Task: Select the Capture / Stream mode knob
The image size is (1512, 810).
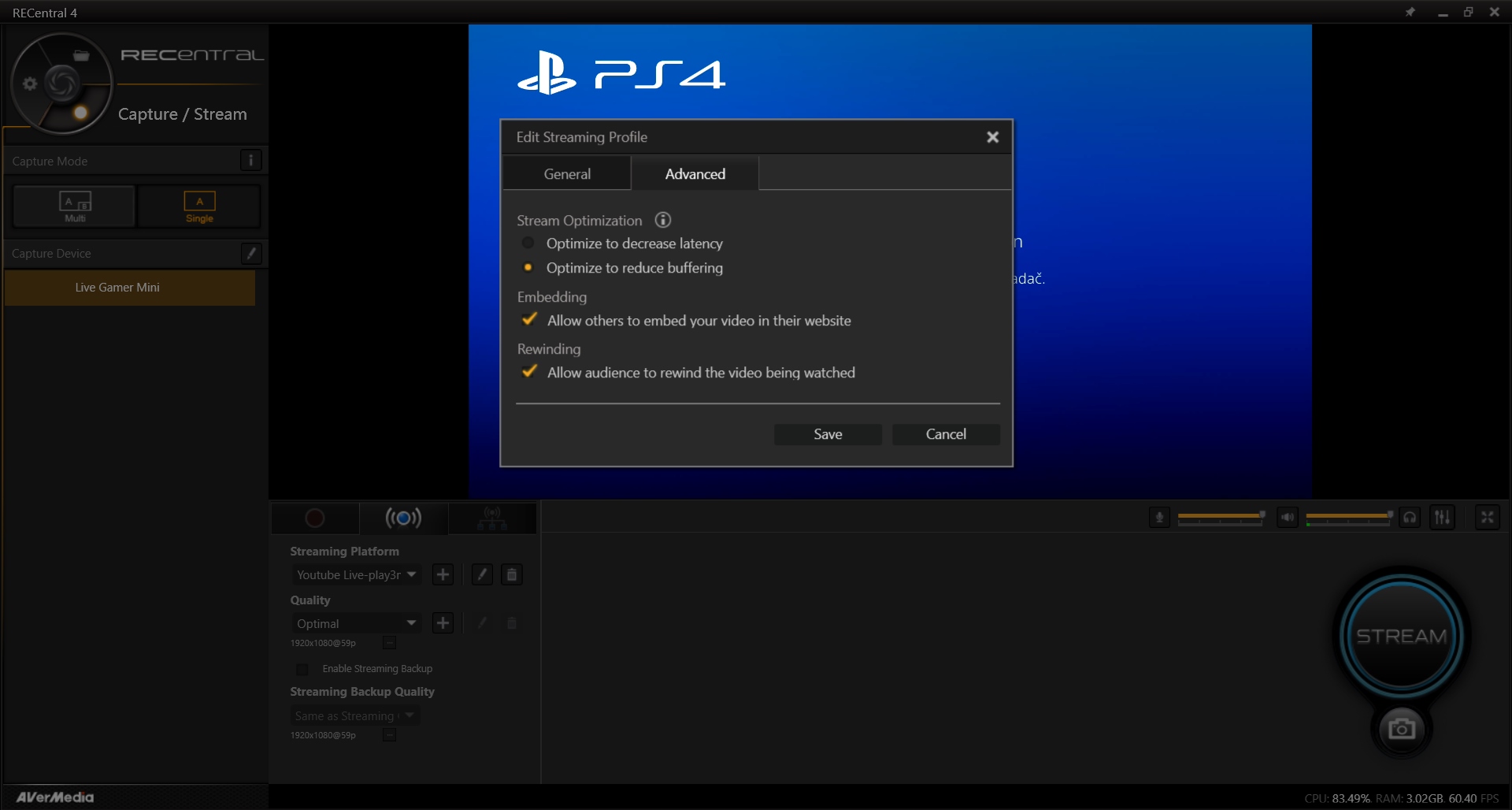Action: [x=80, y=113]
